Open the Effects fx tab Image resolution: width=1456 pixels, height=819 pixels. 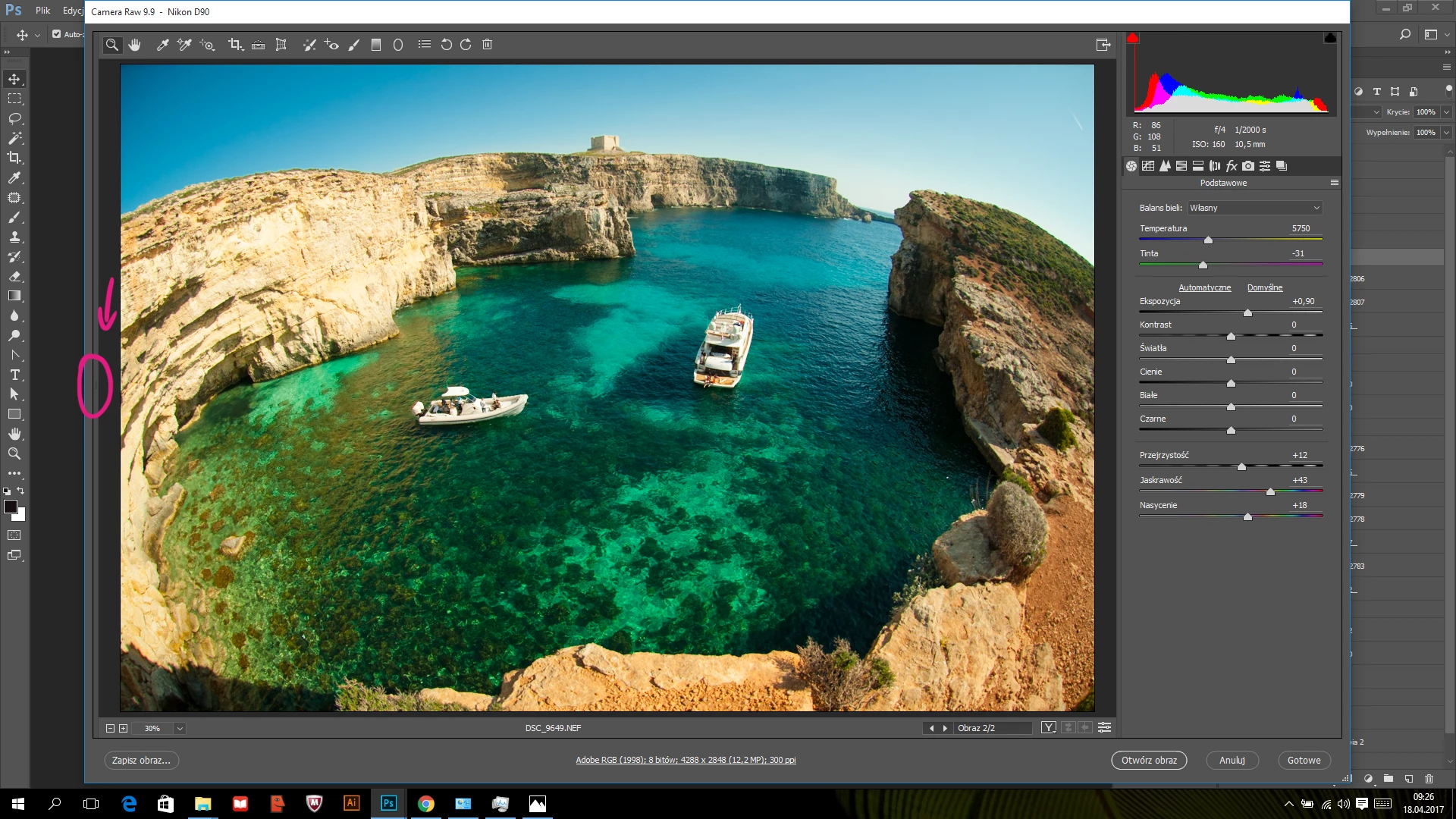pyautogui.click(x=1232, y=166)
